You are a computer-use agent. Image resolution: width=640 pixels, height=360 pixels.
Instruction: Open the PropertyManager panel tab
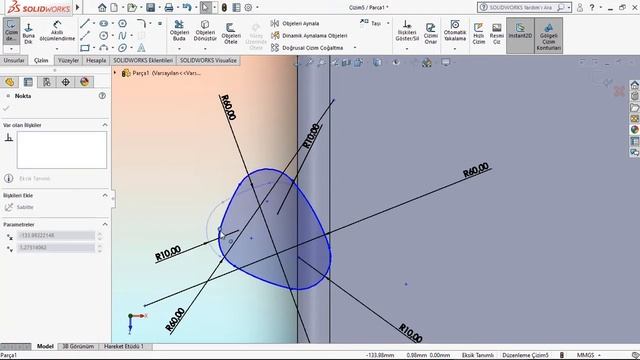pos(28,82)
